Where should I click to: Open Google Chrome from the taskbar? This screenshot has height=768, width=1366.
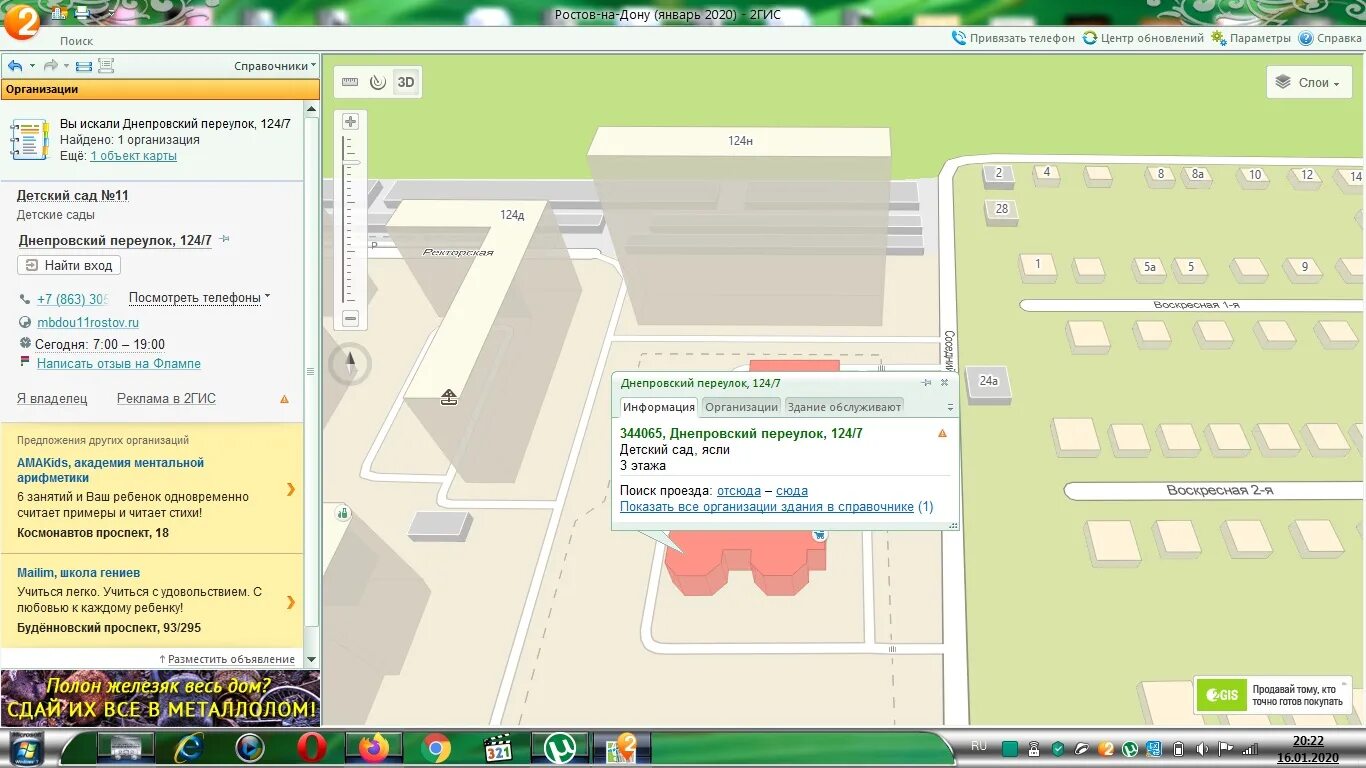[435, 748]
